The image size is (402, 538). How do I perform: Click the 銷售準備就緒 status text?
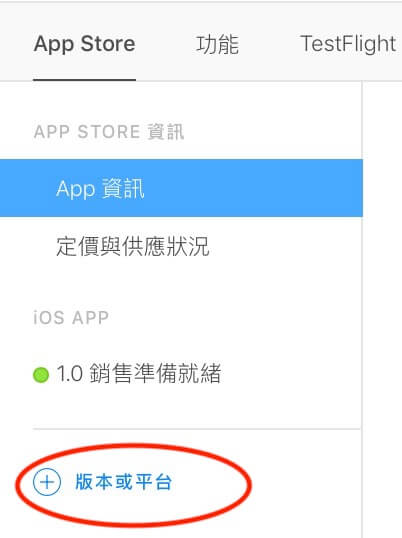click(155, 373)
